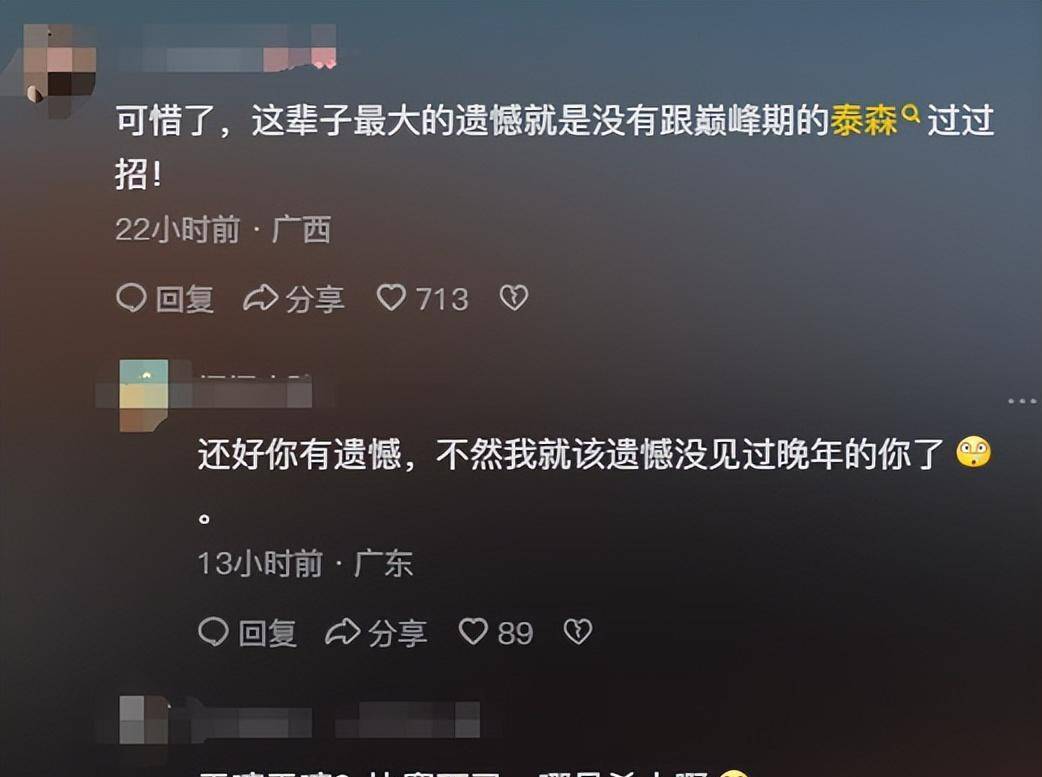Click share arrow icon on 广东 comment
The height and width of the screenshot is (777, 1042).
pos(342,631)
